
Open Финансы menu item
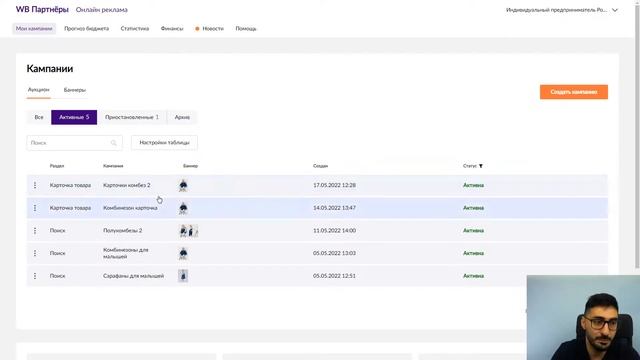pos(172,29)
